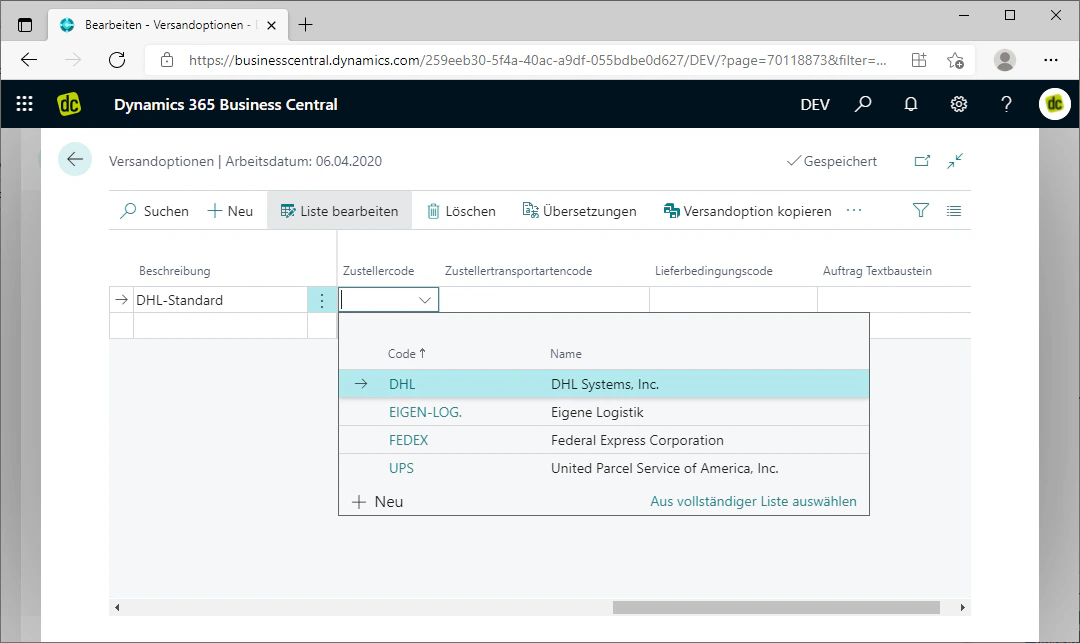The height and width of the screenshot is (643, 1080).
Task: Click the Dynamics 365 Business Central title
Action: click(225, 104)
